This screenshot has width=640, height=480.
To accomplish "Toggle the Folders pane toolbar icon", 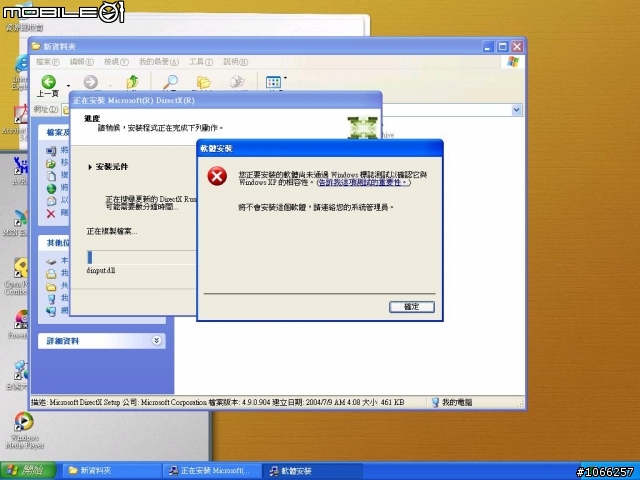I will [203, 82].
